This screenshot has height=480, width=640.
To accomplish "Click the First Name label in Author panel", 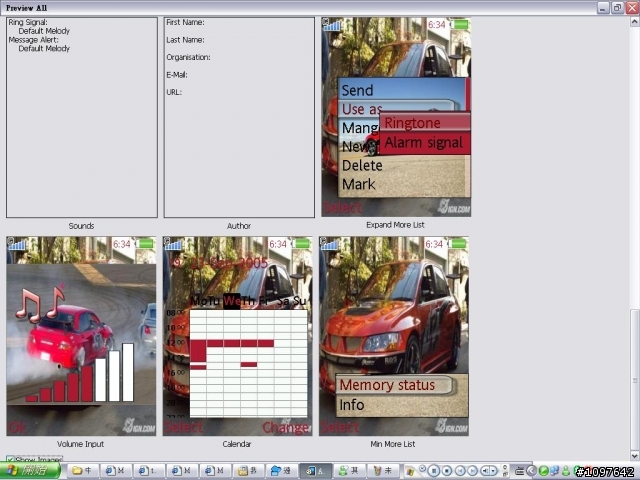I will [x=185, y=22].
